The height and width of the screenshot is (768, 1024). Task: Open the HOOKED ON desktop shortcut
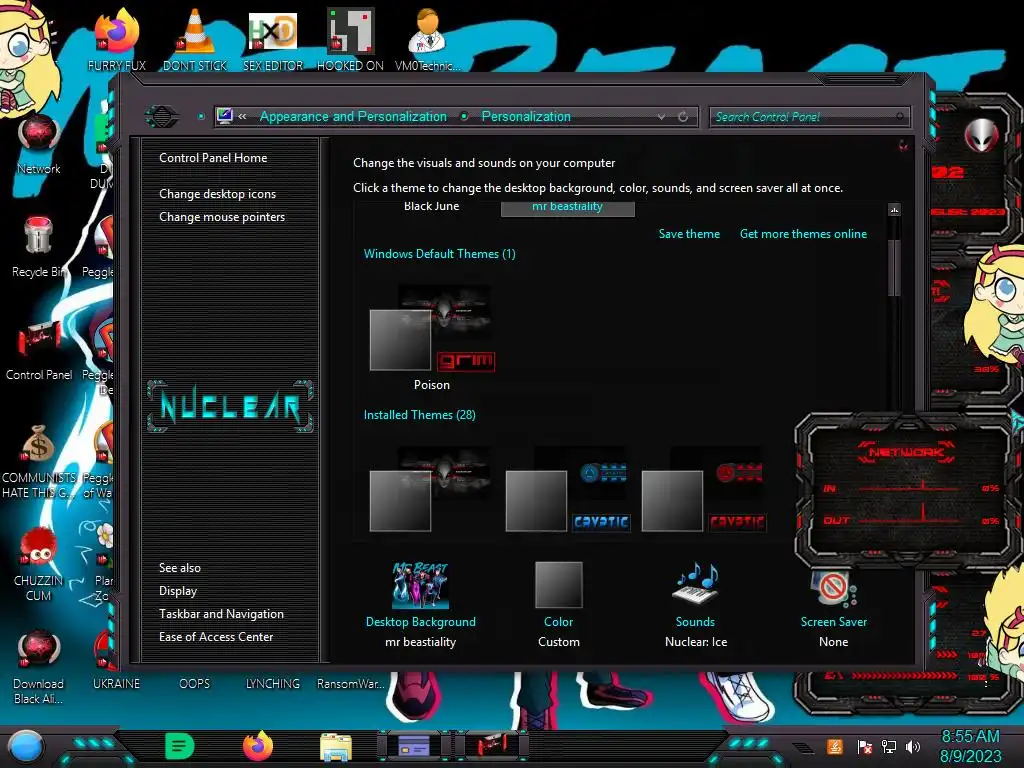[x=350, y=31]
